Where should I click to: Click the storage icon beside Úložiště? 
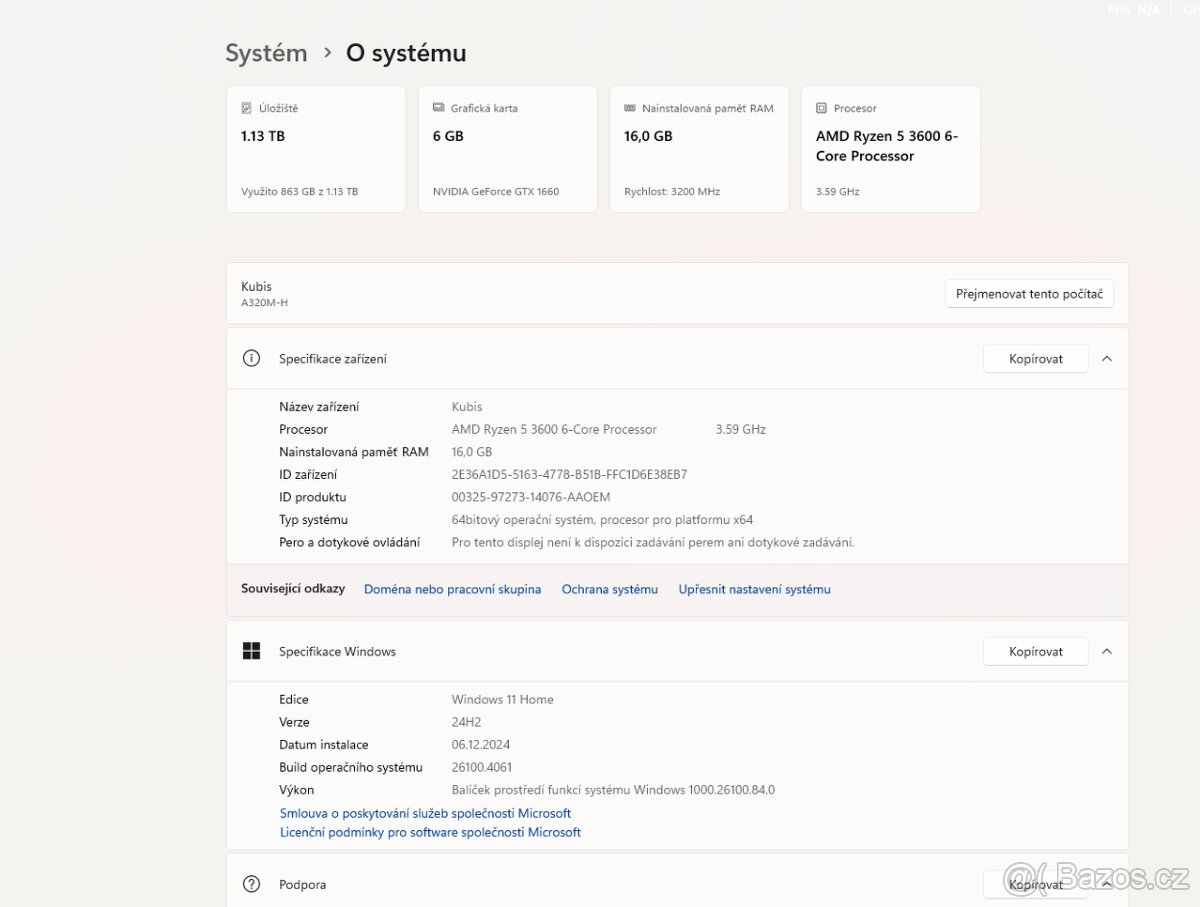[246, 108]
